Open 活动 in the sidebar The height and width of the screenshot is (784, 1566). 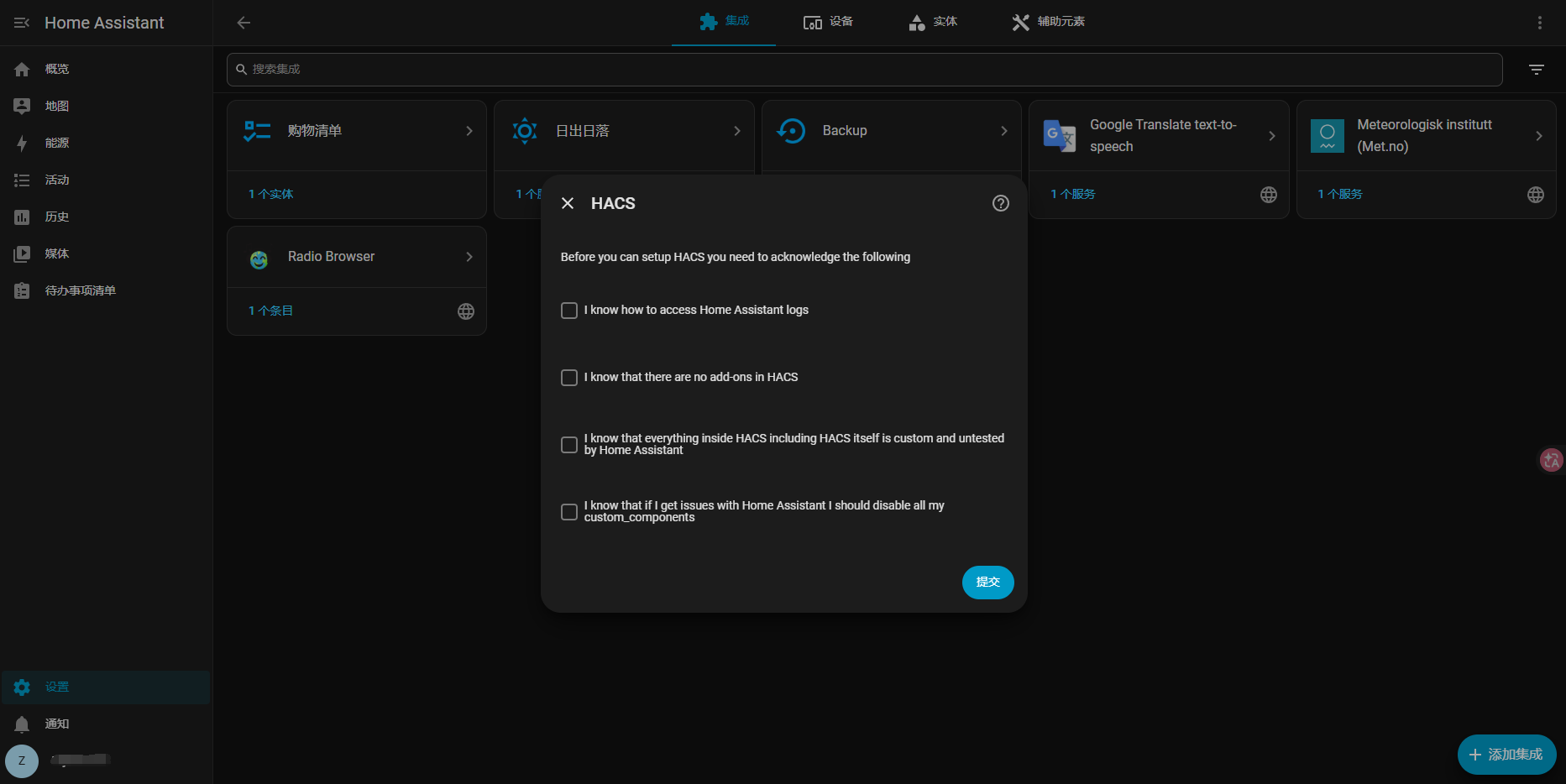tap(106, 180)
